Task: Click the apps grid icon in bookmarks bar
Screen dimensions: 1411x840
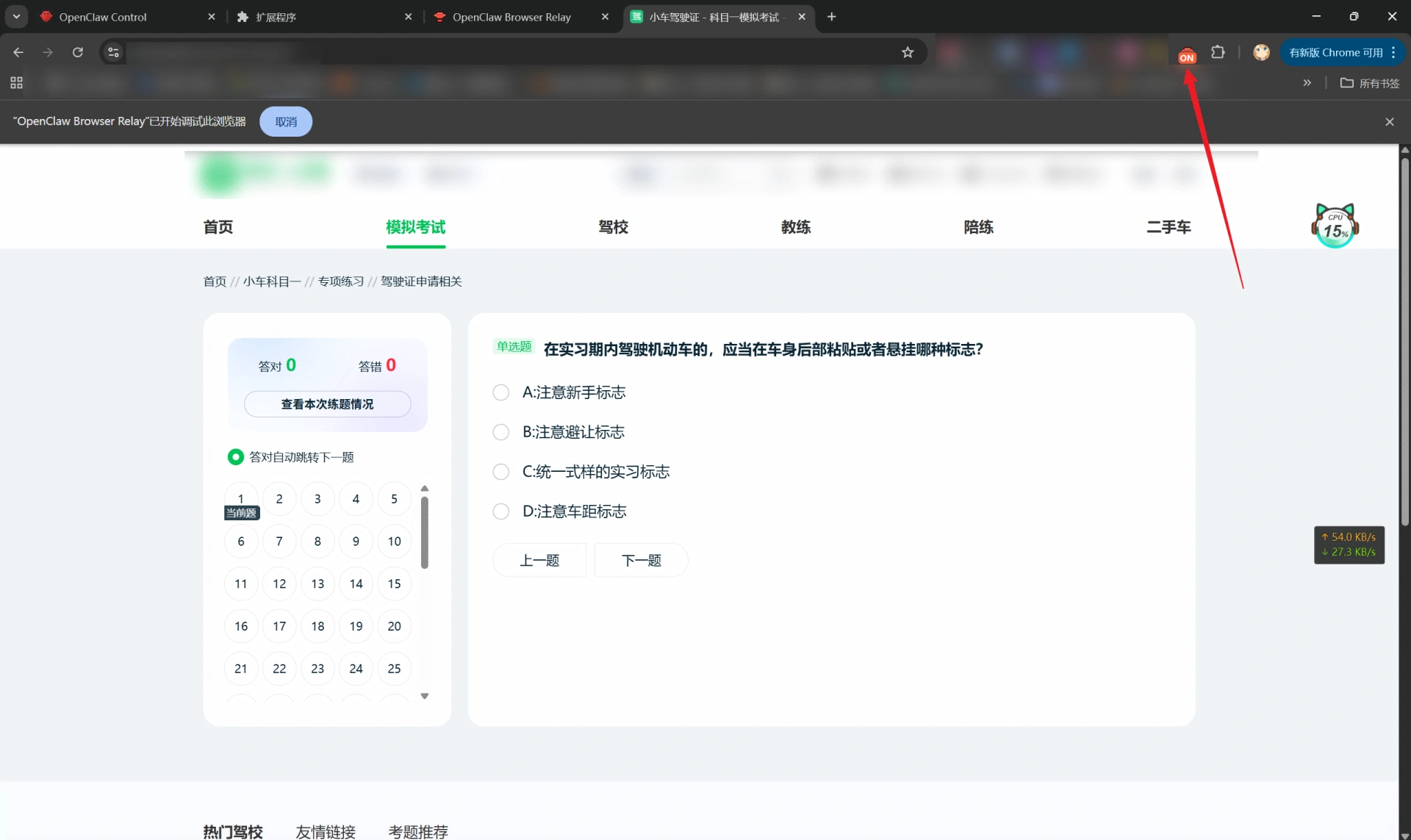Action: pos(16,83)
